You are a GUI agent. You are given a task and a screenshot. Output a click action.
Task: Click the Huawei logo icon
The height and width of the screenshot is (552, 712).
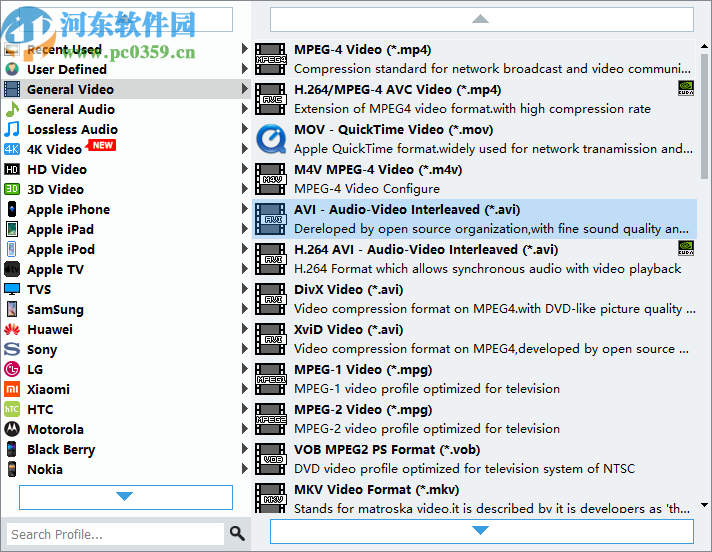(12, 329)
